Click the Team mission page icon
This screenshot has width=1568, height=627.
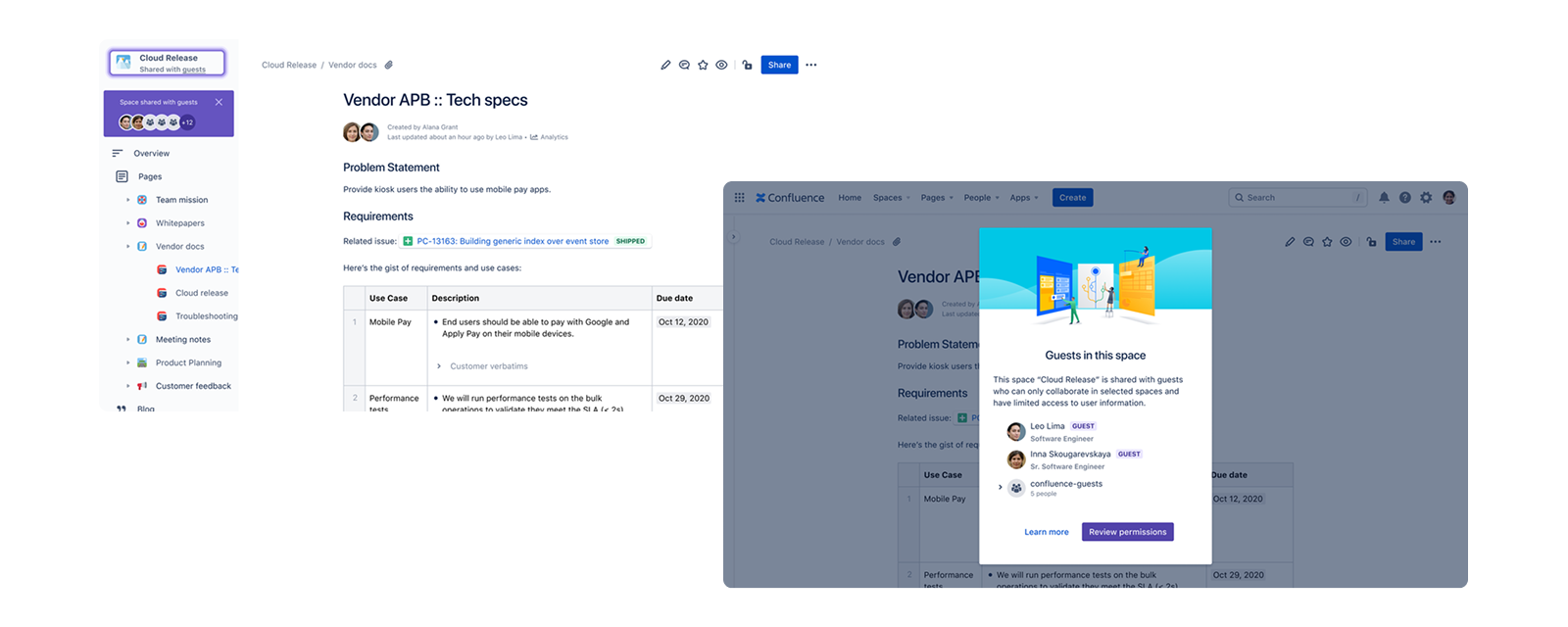pos(142,200)
